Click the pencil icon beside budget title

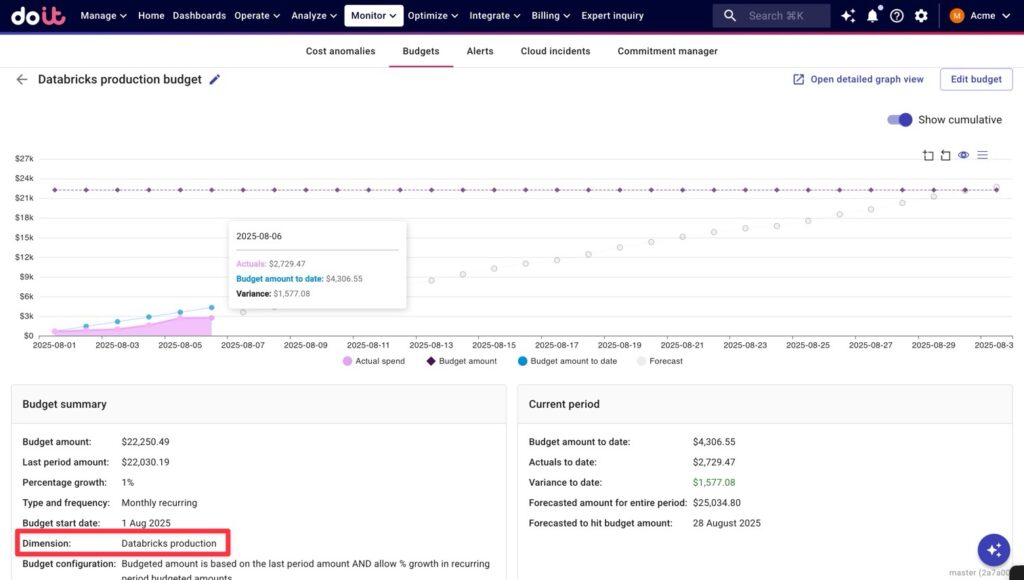coord(214,80)
